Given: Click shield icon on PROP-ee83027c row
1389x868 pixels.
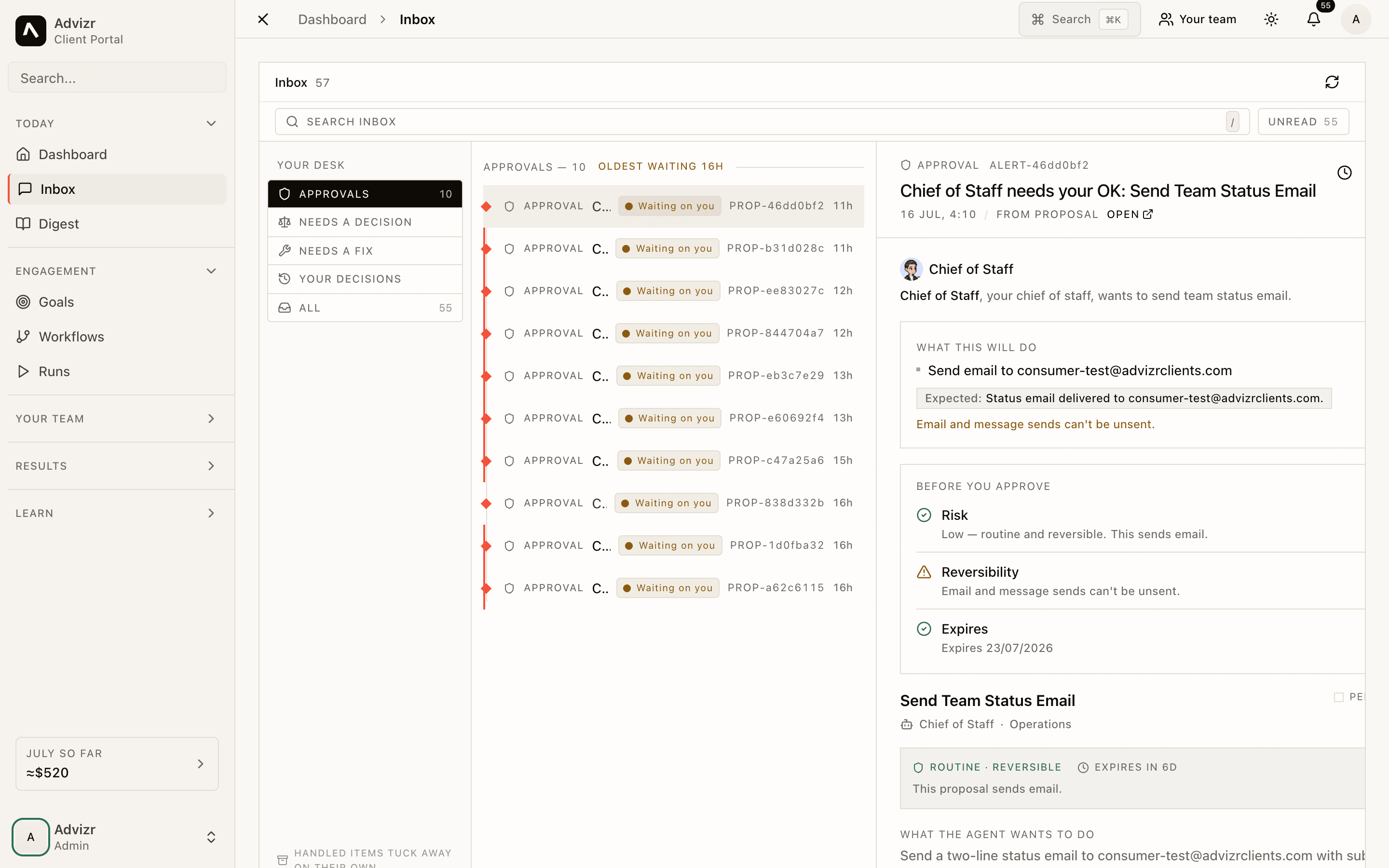Looking at the screenshot, I should click(x=509, y=291).
